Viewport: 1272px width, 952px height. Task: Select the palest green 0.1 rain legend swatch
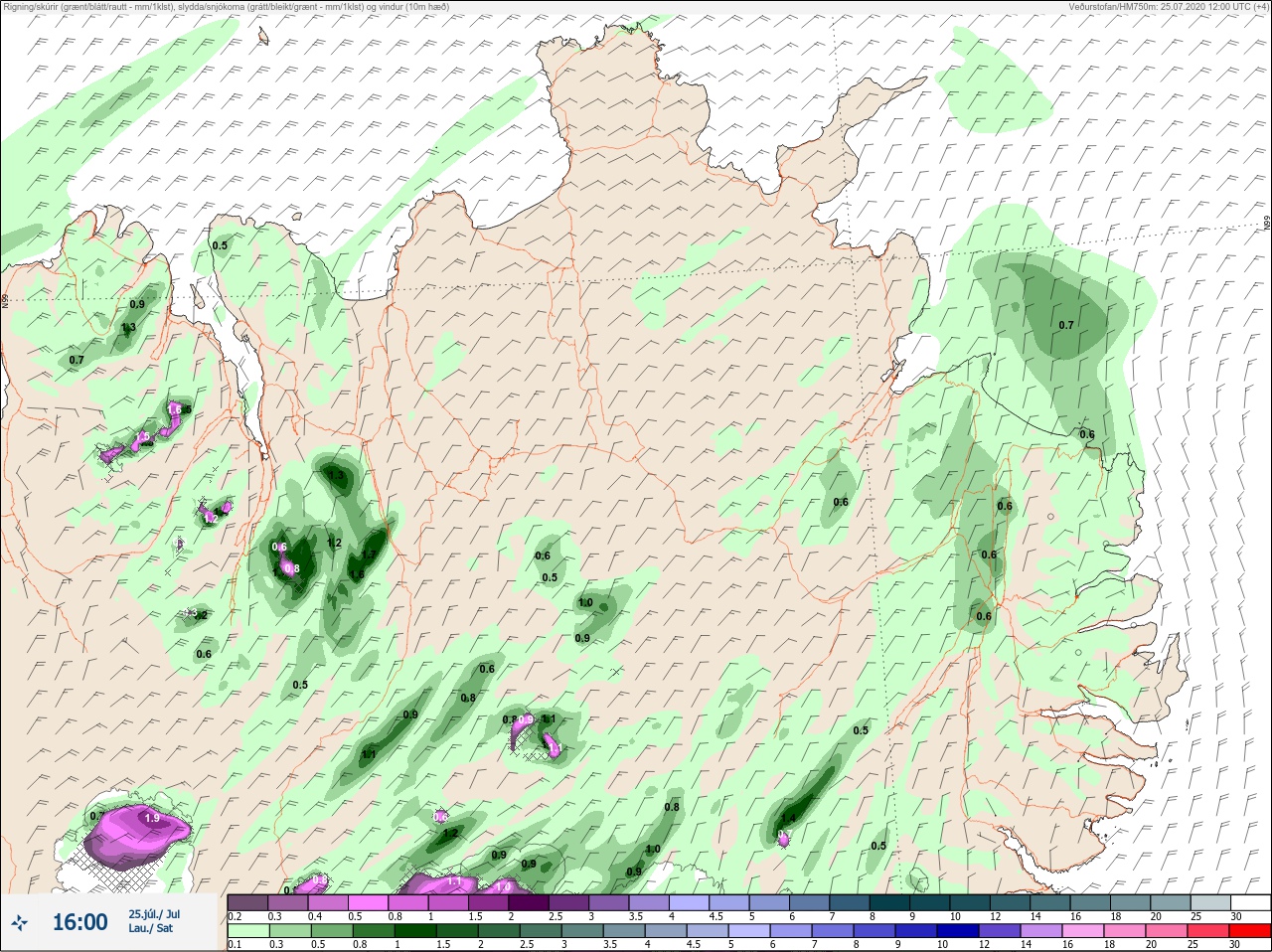click(x=247, y=931)
